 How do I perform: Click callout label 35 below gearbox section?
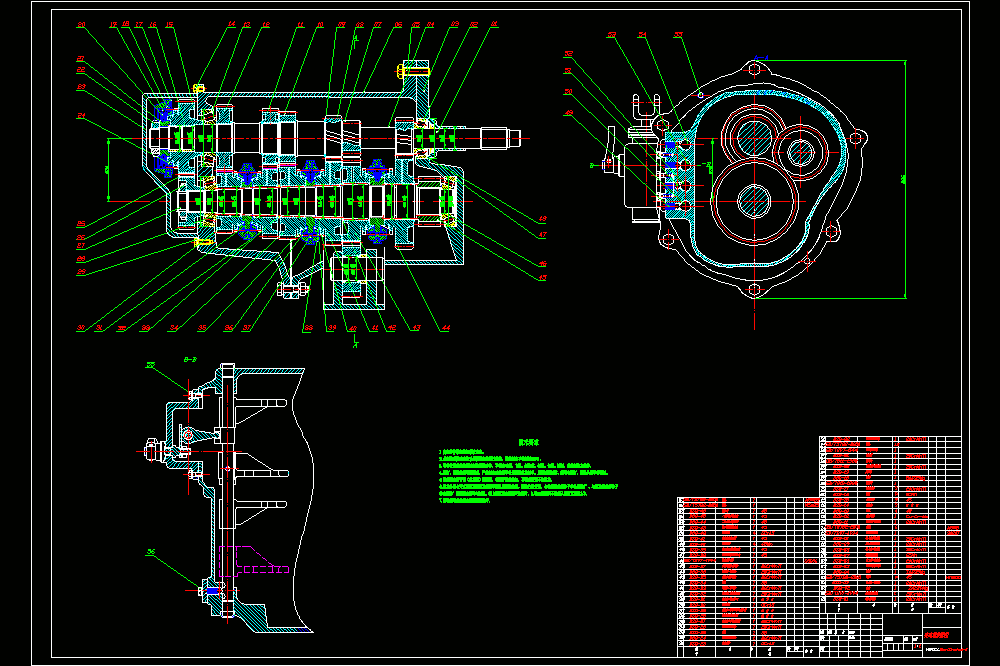[202, 328]
